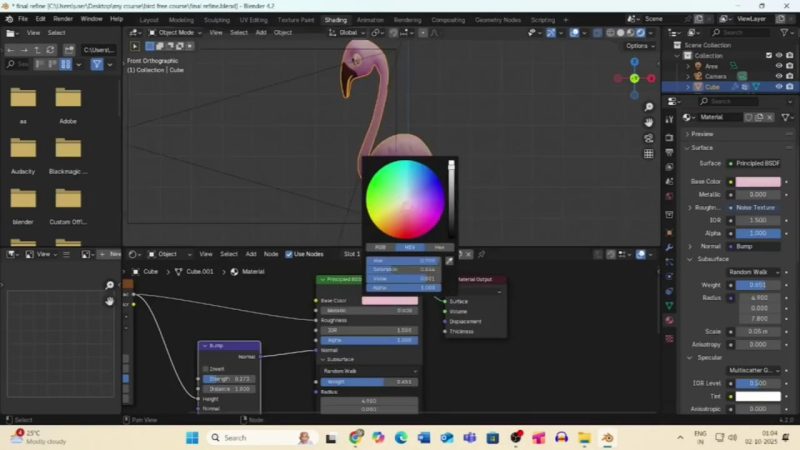Toggle camera view icon in viewport
The image size is (800, 450).
(x=649, y=138)
